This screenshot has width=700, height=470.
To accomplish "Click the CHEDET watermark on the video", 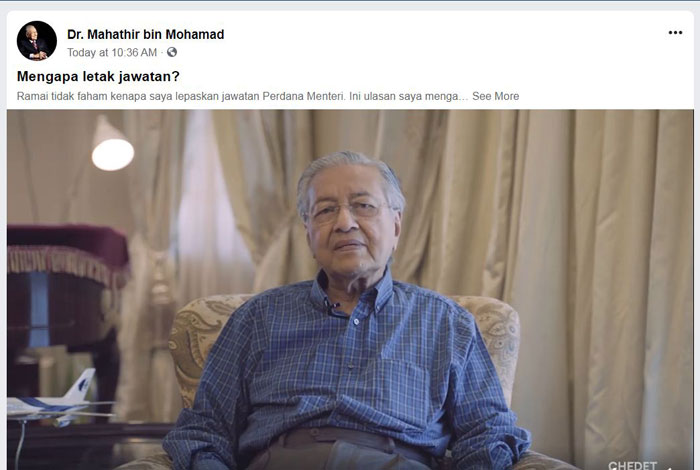I will tap(632, 466).
